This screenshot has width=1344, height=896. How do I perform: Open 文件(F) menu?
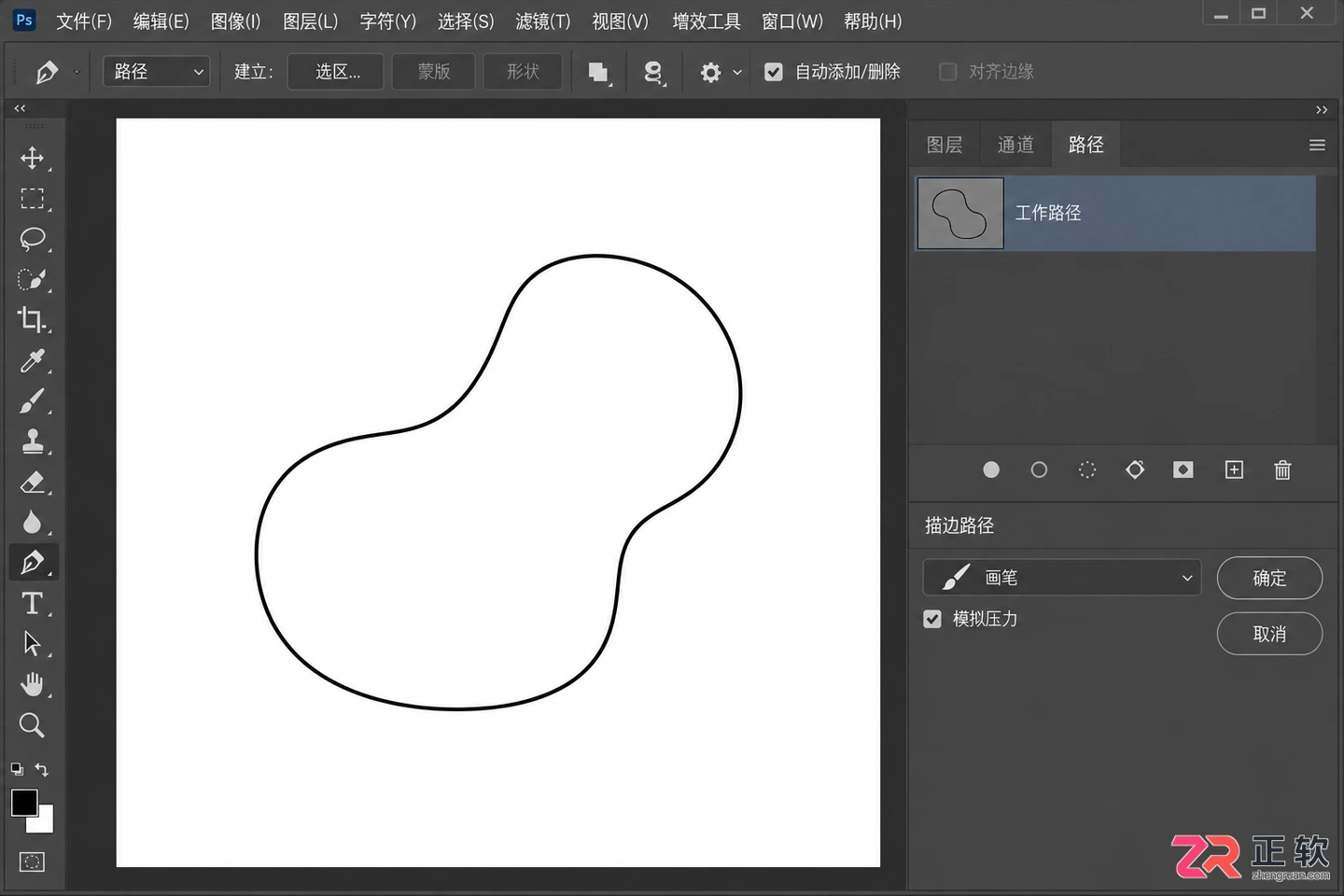click(84, 21)
